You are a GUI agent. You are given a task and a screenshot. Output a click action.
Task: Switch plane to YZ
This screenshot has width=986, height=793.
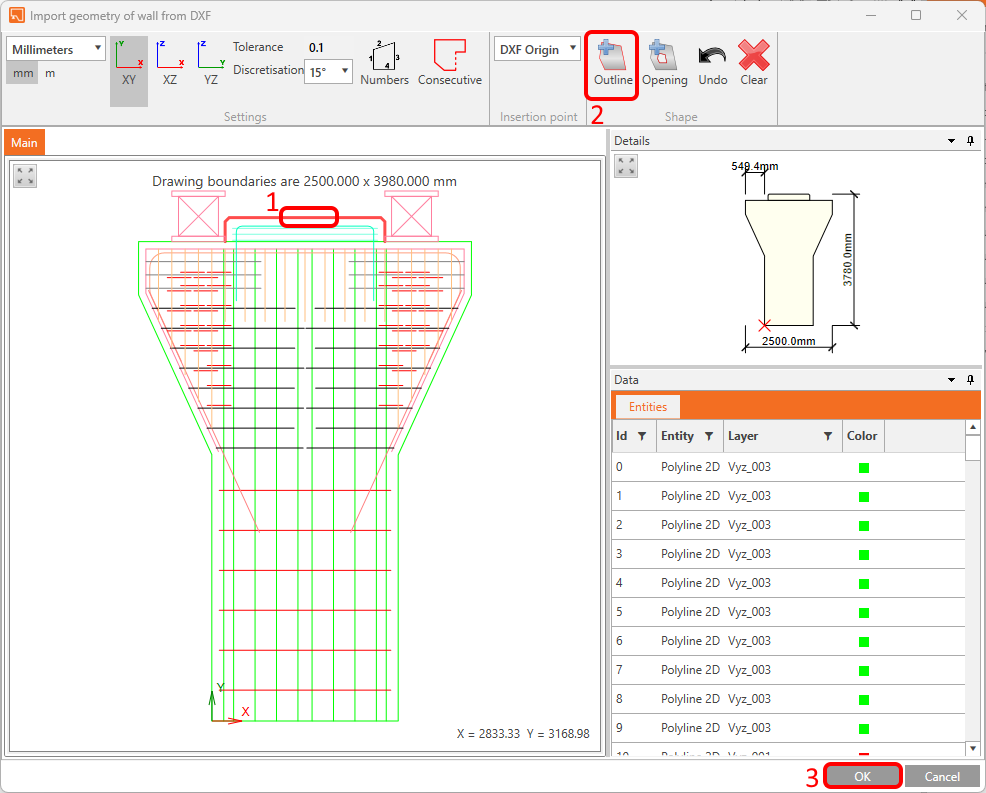click(211, 64)
